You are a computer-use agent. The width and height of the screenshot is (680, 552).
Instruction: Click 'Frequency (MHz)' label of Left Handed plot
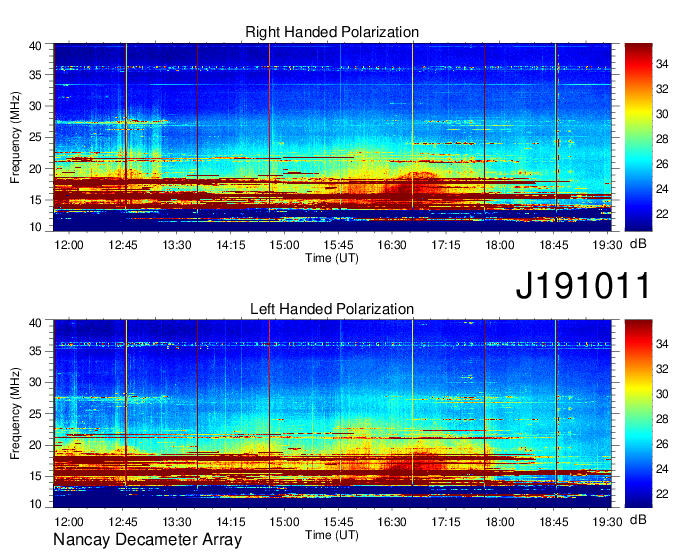click(x=15, y=414)
